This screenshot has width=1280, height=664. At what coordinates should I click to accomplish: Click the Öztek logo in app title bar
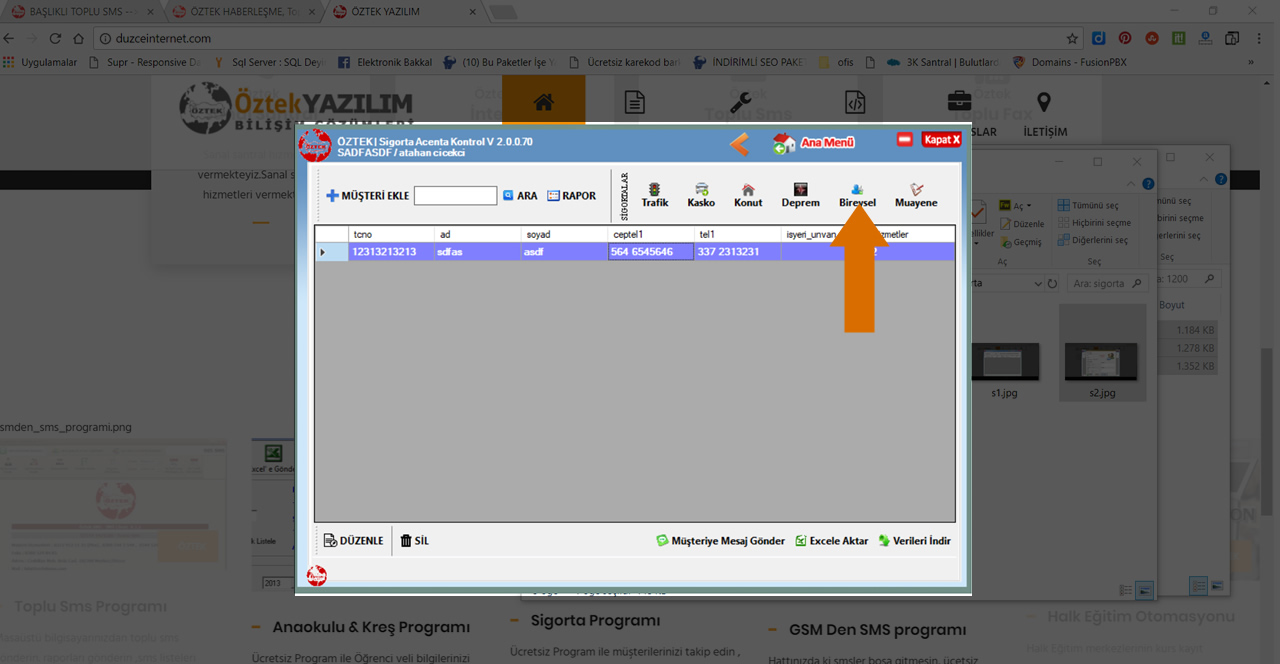pos(315,146)
